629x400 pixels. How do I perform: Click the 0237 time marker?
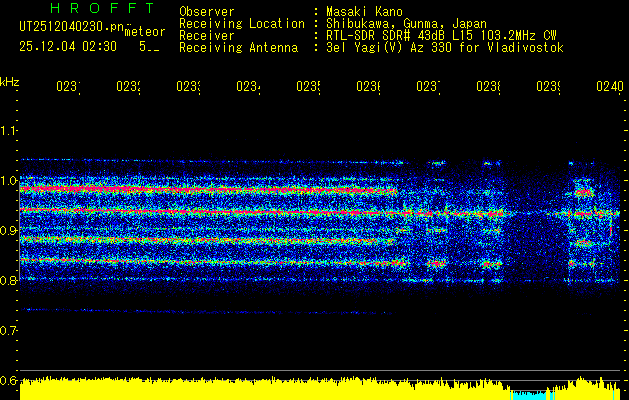(428, 87)
